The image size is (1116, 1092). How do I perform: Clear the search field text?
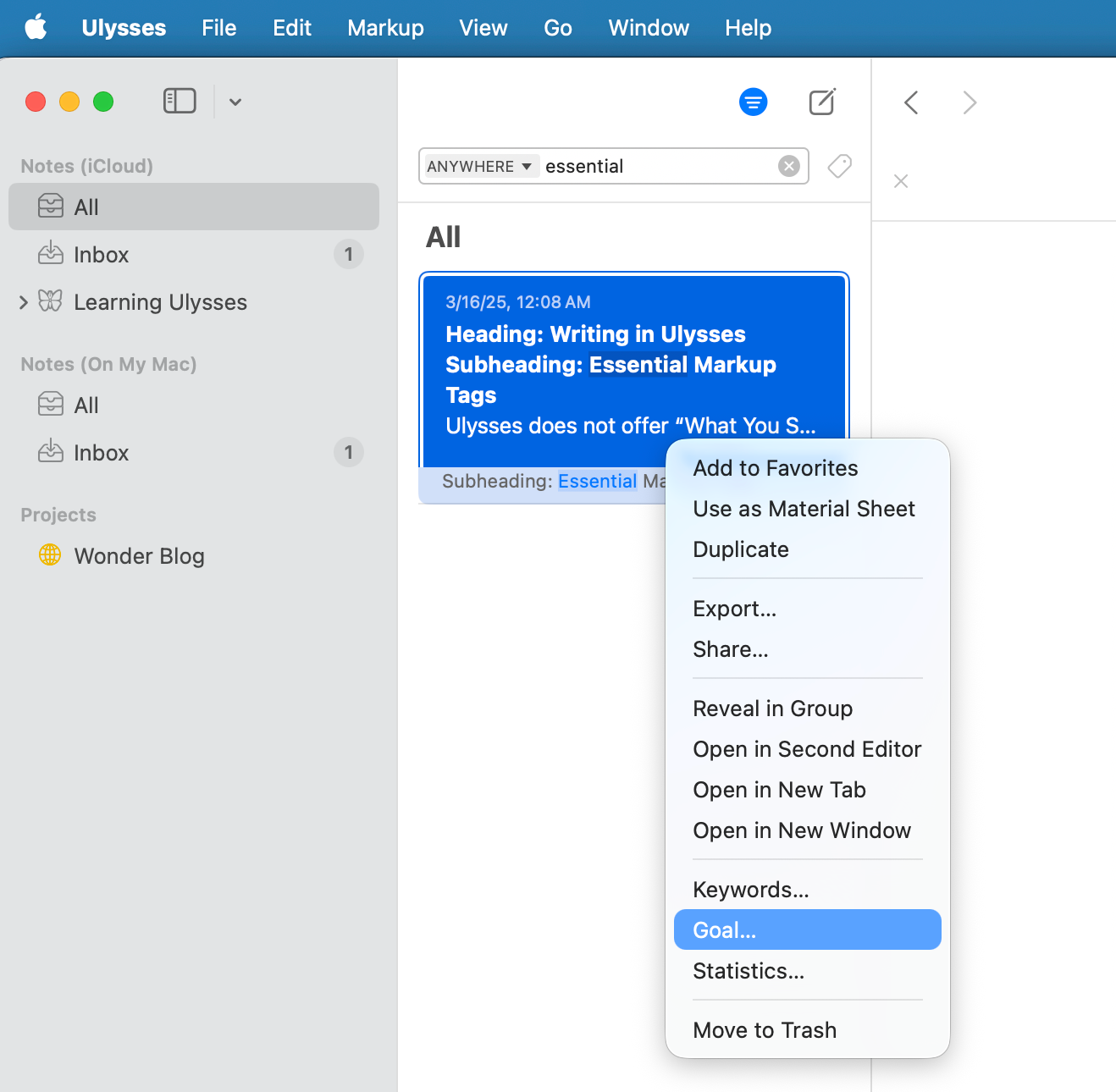click(x=788, y=166)
